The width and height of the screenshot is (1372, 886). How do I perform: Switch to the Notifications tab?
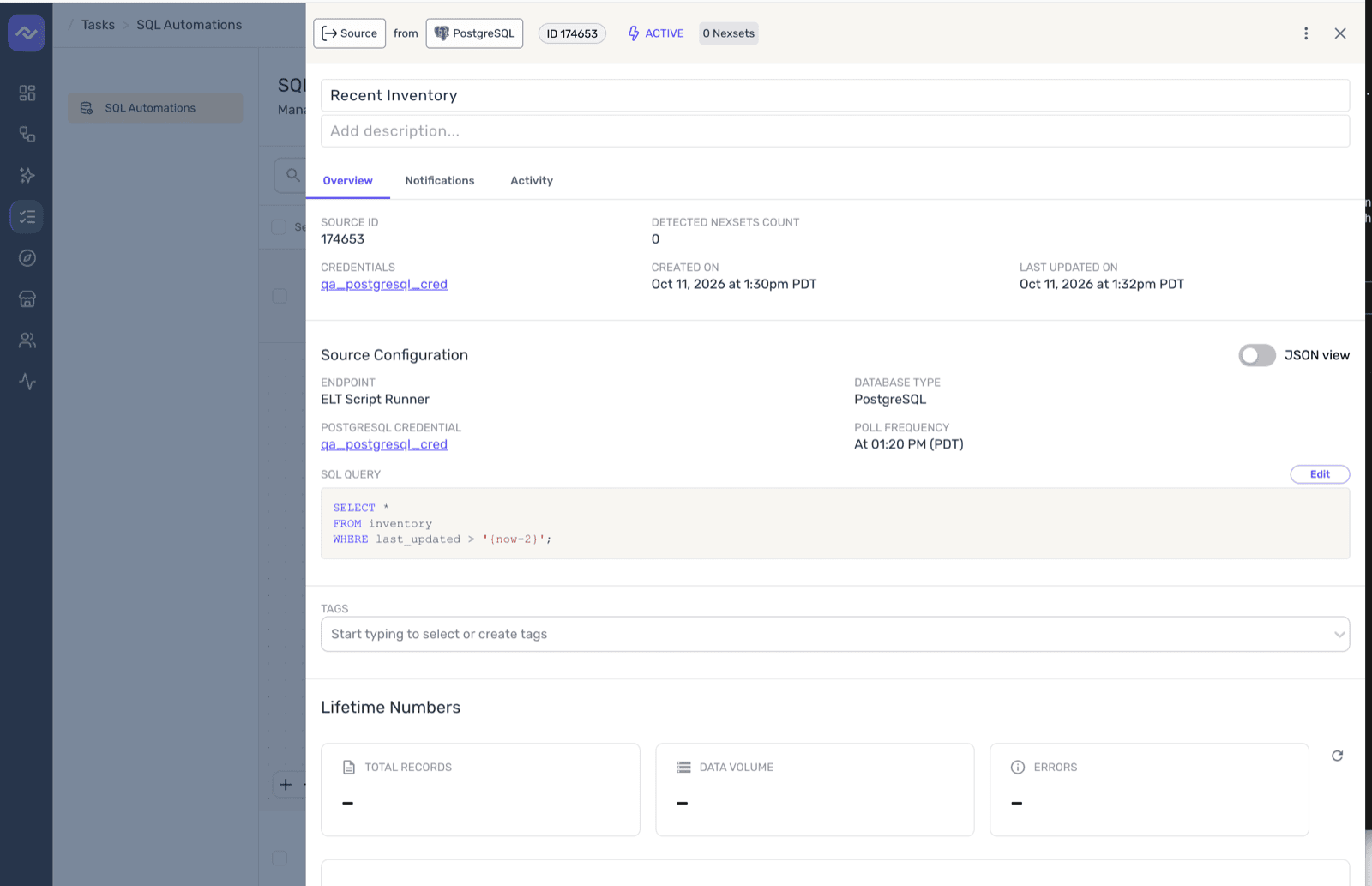(440, 181)
